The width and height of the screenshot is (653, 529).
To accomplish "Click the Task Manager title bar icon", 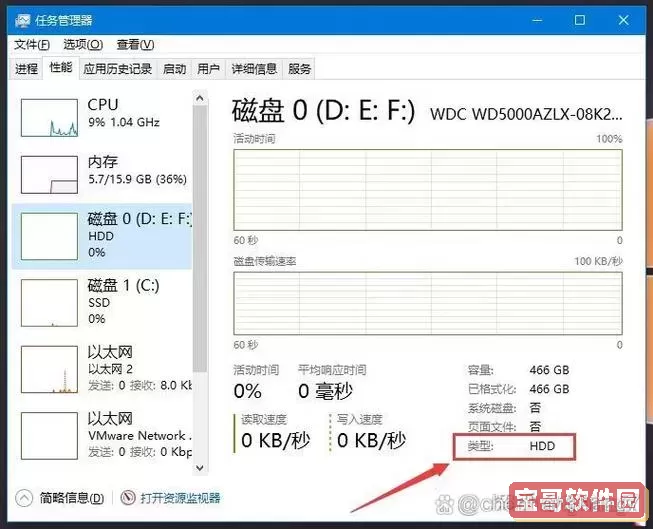I will click(x=22, y=20).
